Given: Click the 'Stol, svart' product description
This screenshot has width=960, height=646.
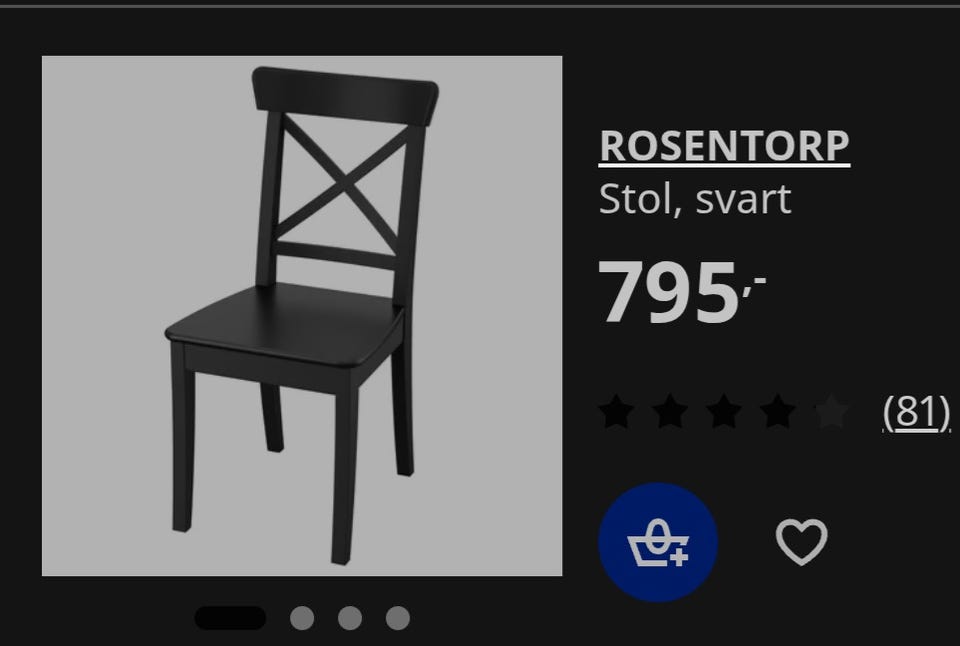Looking at the screenshot, I should click(x=695, y=200).
